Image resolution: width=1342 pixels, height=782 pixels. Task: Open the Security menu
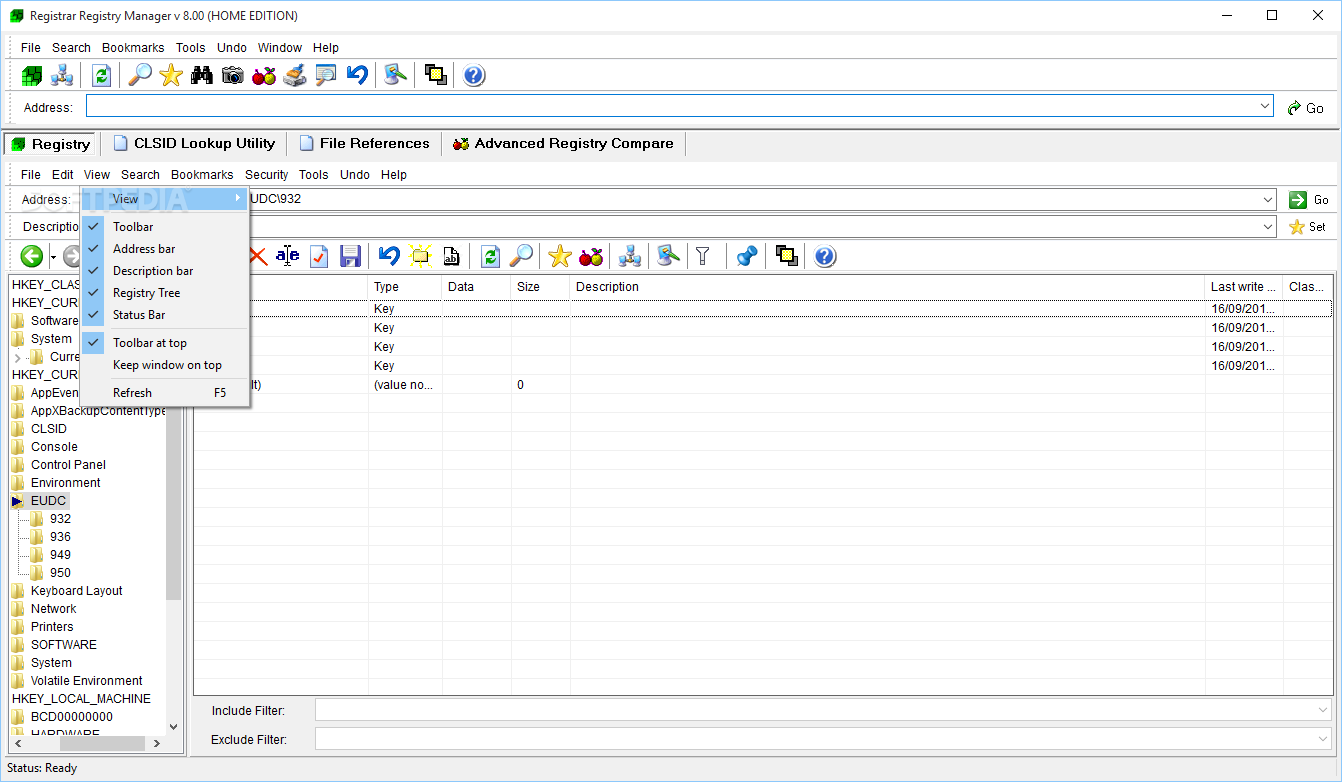[266, 175]
